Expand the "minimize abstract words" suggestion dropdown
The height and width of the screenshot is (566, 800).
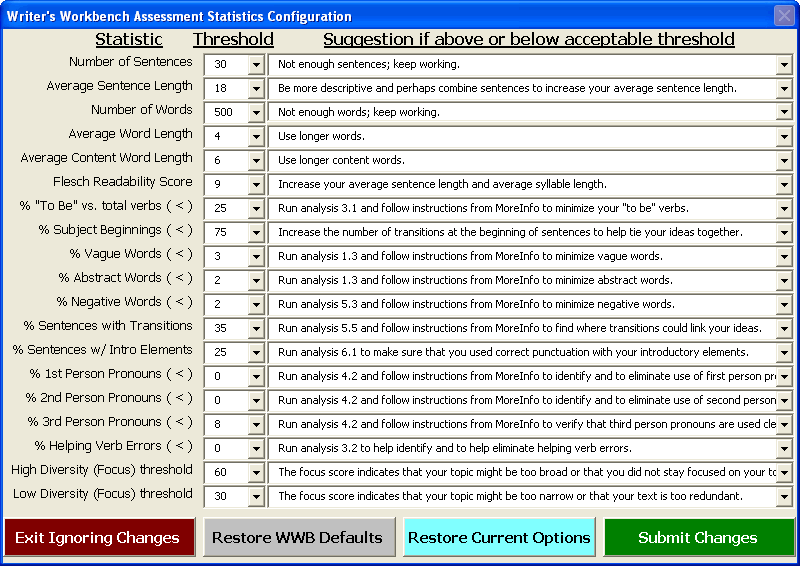coord(784,280)
